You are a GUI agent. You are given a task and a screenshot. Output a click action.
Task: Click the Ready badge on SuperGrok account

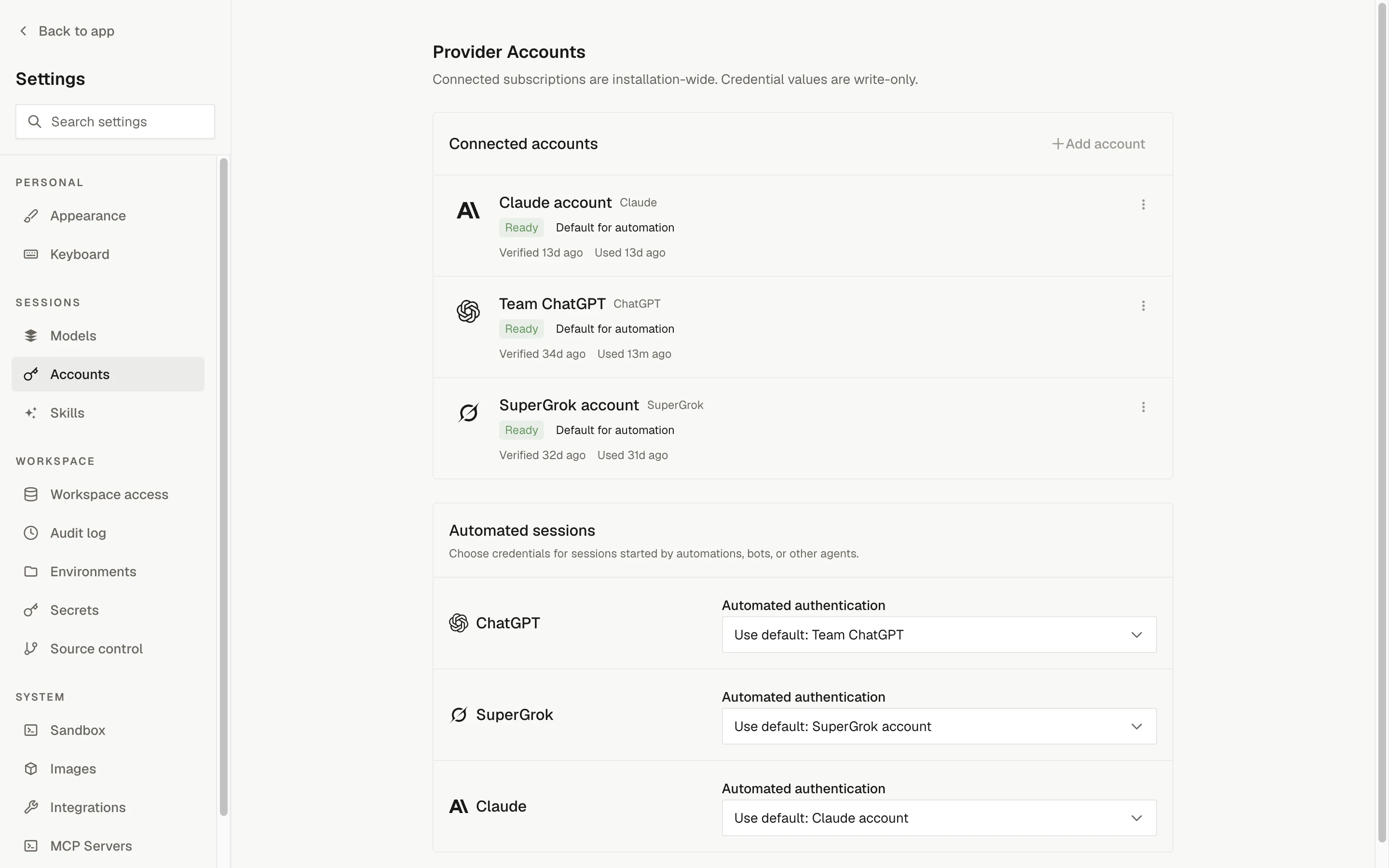[x=521, y=430]
